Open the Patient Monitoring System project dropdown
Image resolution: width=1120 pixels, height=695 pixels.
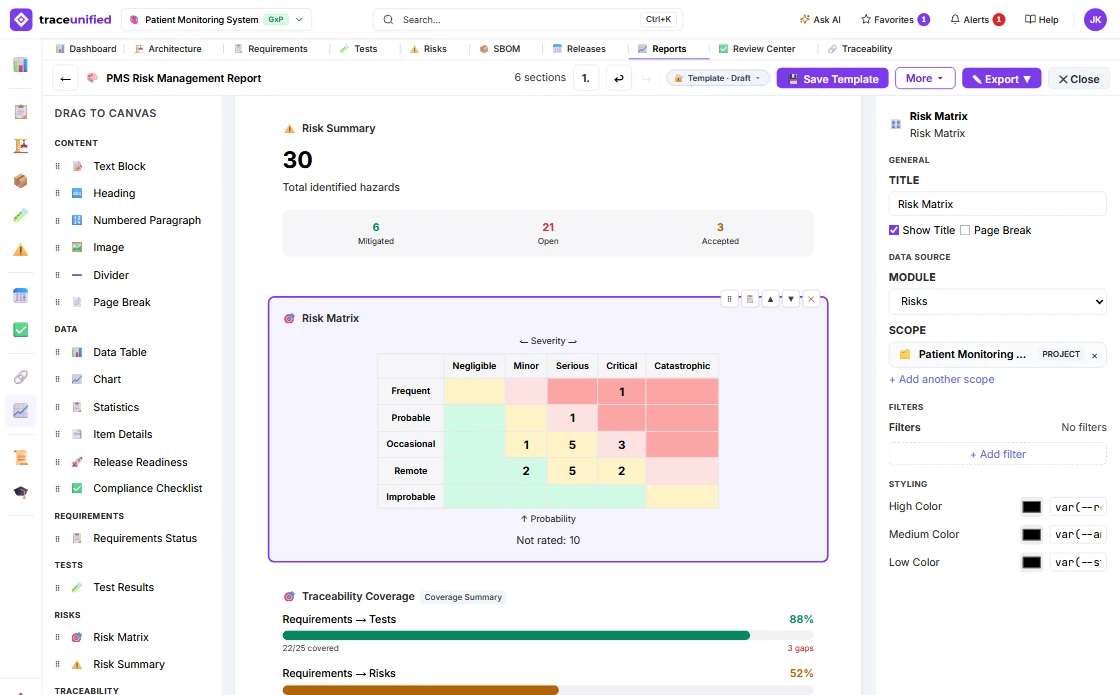click(x=217, y=19)
